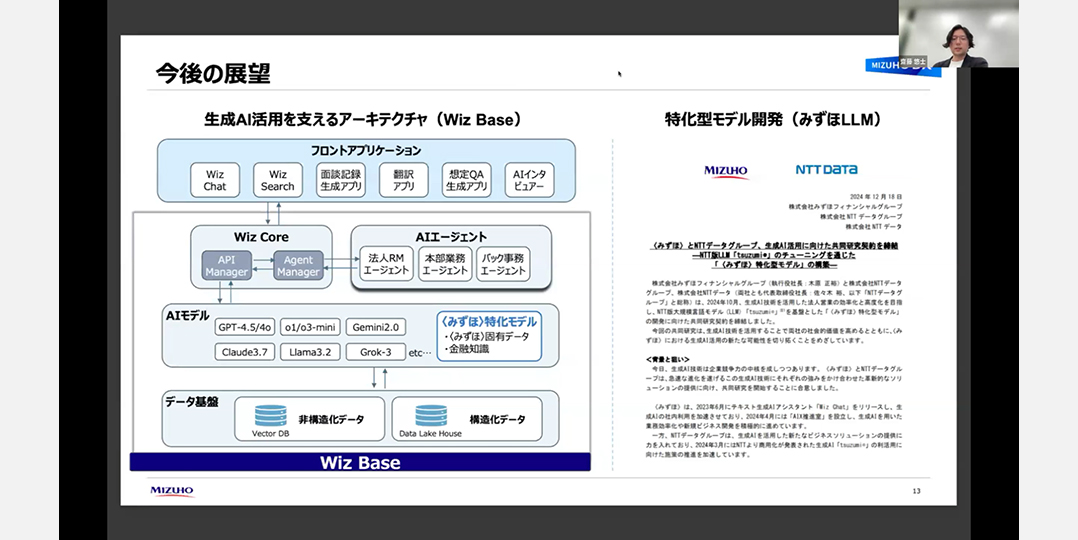Click the MIZUHO logo in slide footer
The height and width of the screenshot is (540, 1078).
pyautogui.click(x=172, y=491)
